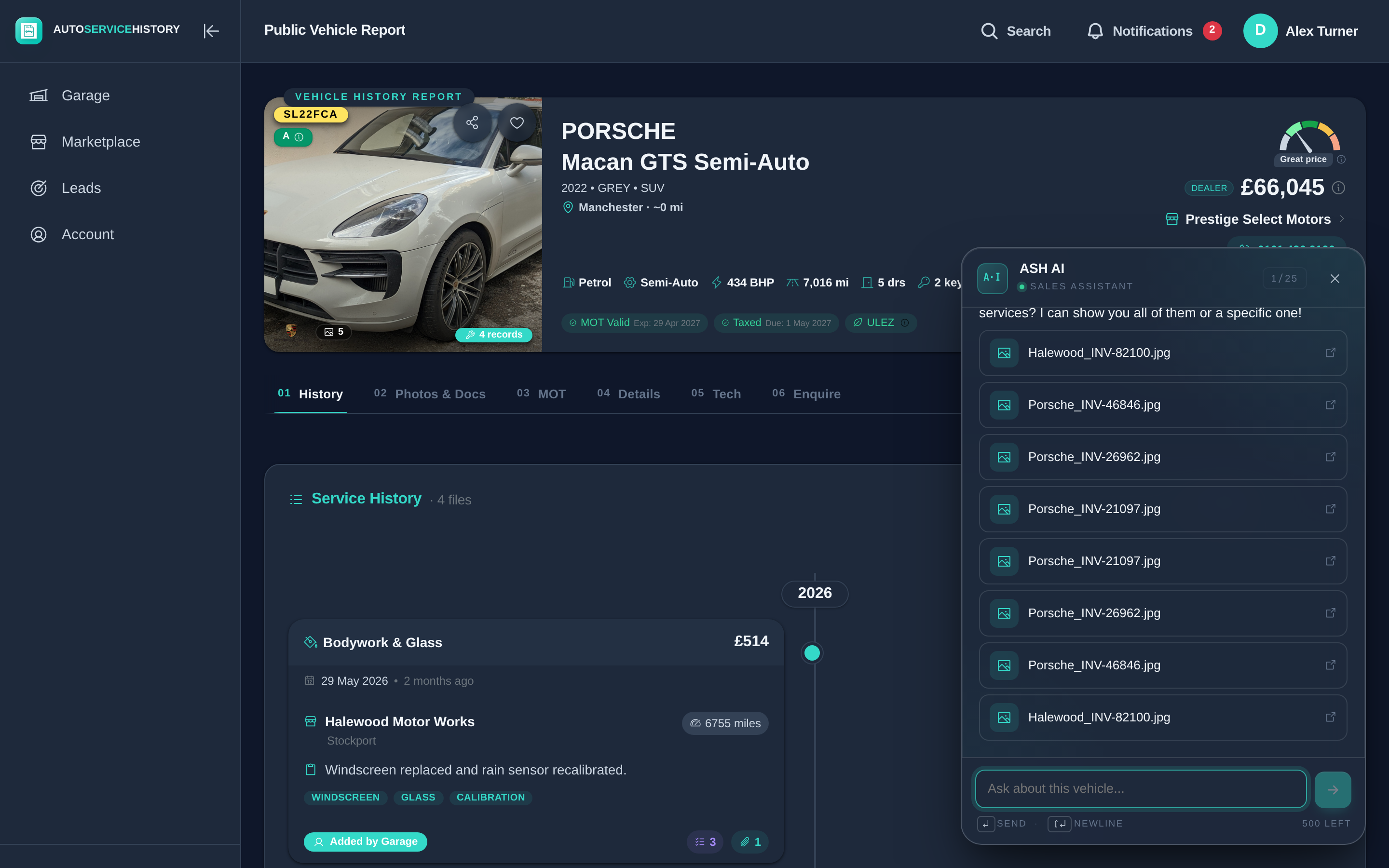Open bottom Halewood_INV-82100.jpg chat attachment

1163,718
